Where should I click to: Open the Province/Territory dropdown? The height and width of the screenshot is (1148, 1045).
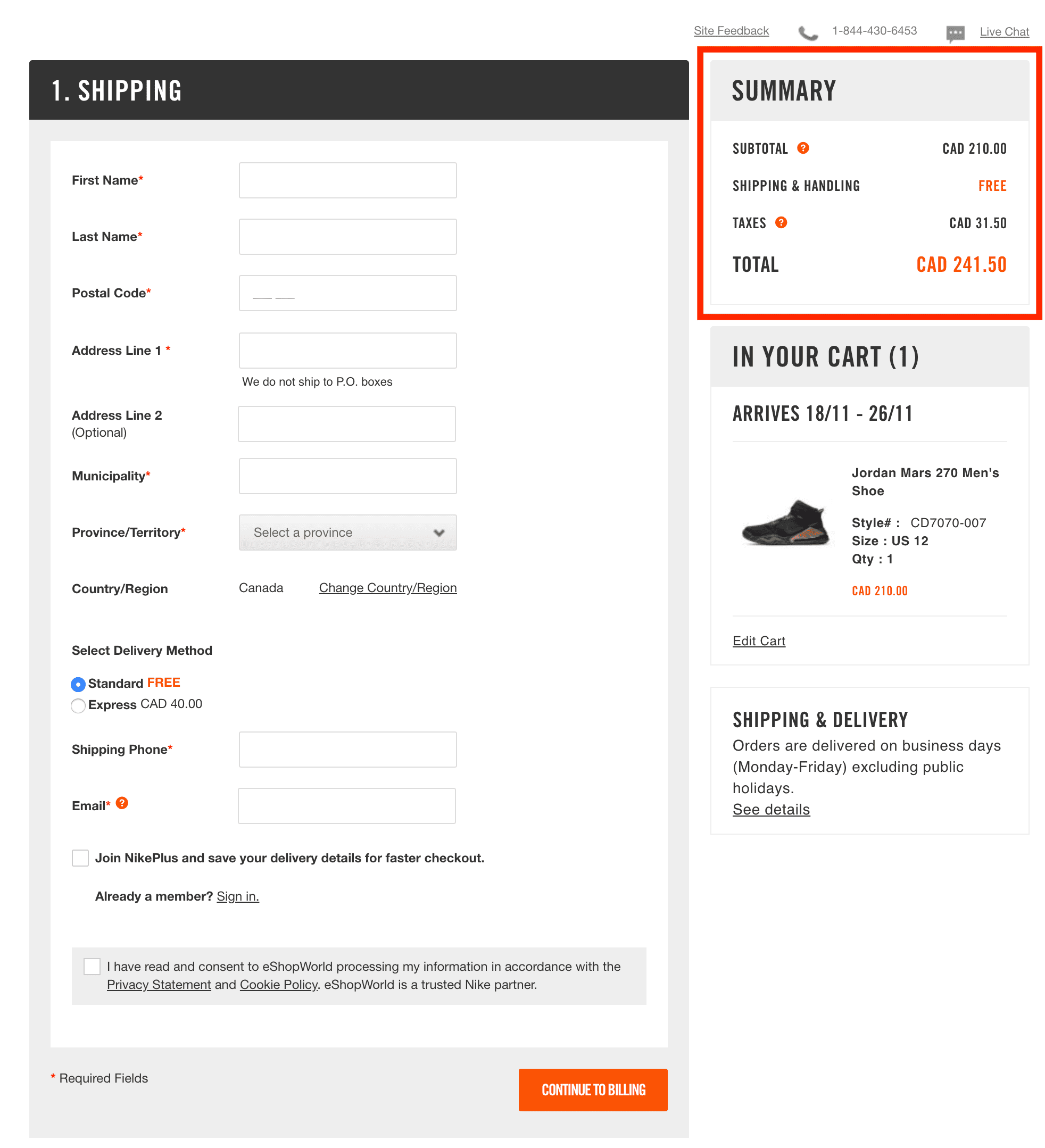coord(347,532)
